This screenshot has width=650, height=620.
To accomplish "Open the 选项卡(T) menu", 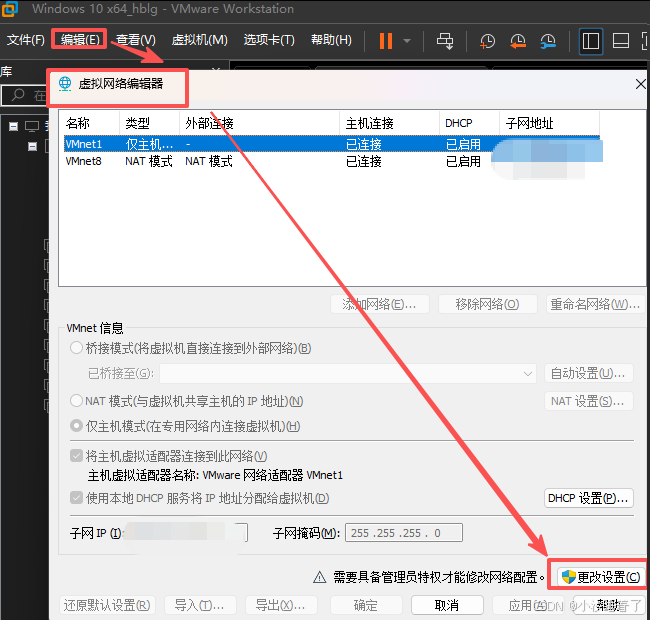I will (269, 40).
